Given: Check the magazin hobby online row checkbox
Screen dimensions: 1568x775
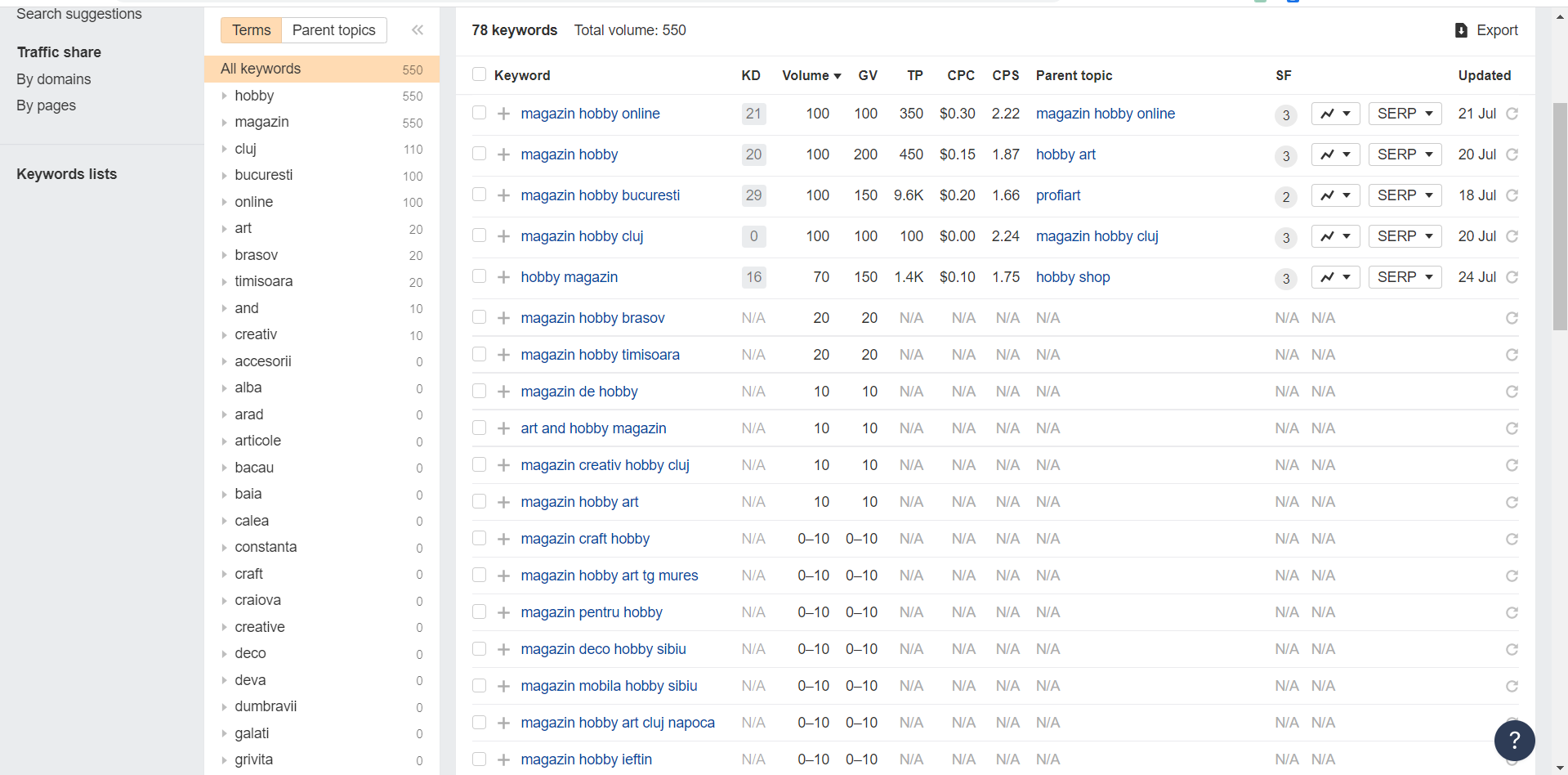Looking at the screenshot, I should [x=479, y=113].
